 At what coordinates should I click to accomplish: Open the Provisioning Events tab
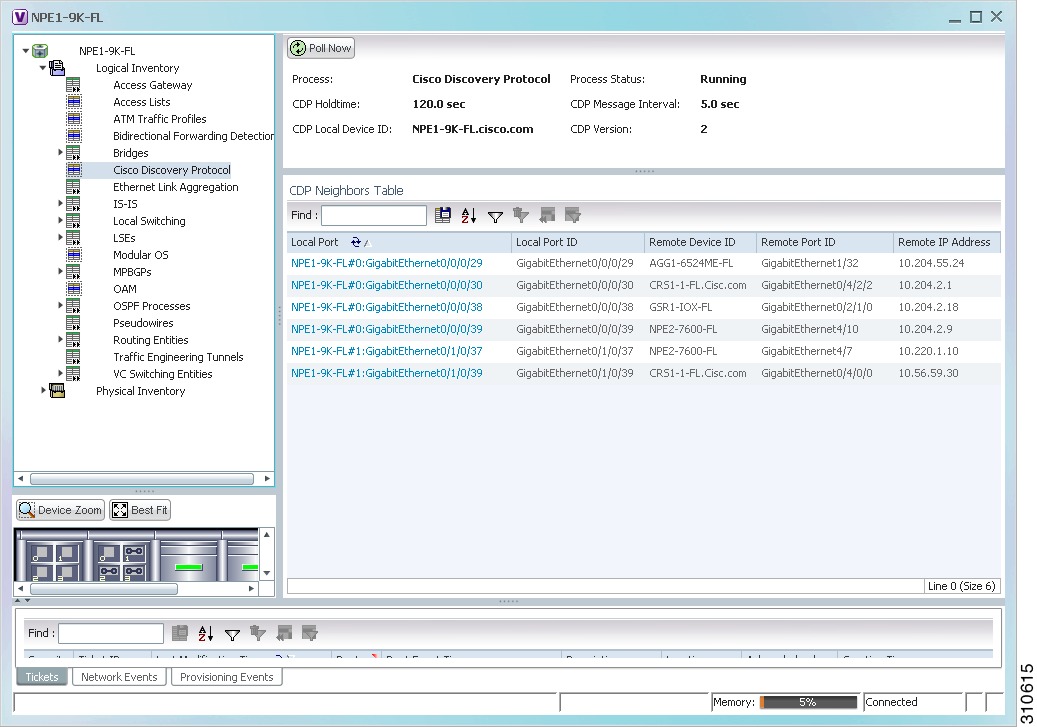click(x=227, y=677)
